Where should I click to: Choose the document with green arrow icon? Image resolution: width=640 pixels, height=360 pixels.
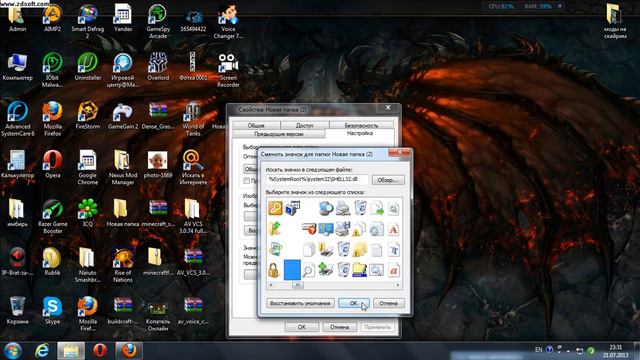click(x=377, y=209)
